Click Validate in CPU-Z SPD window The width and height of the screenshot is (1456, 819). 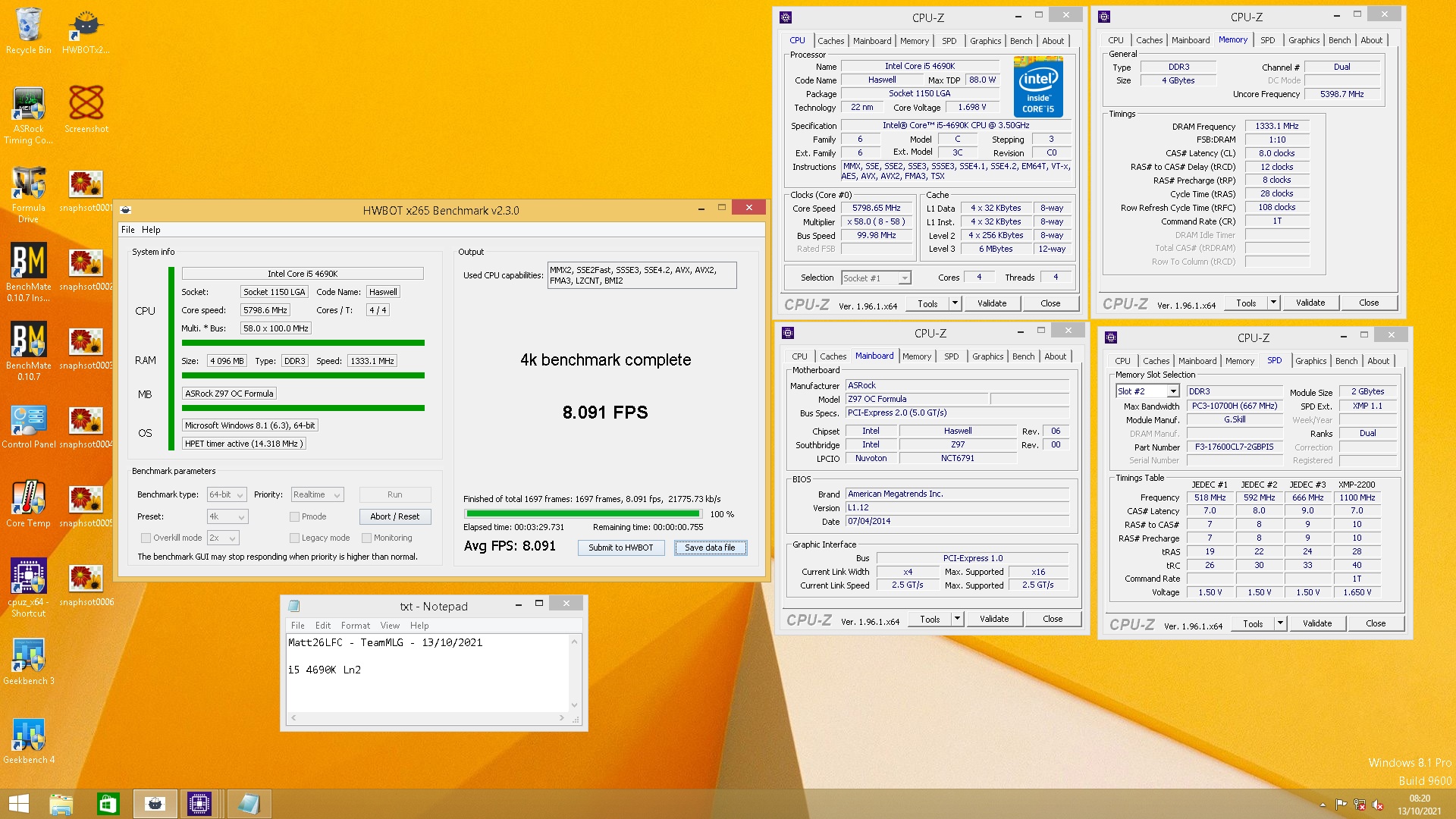click(x=1317, y=623)
